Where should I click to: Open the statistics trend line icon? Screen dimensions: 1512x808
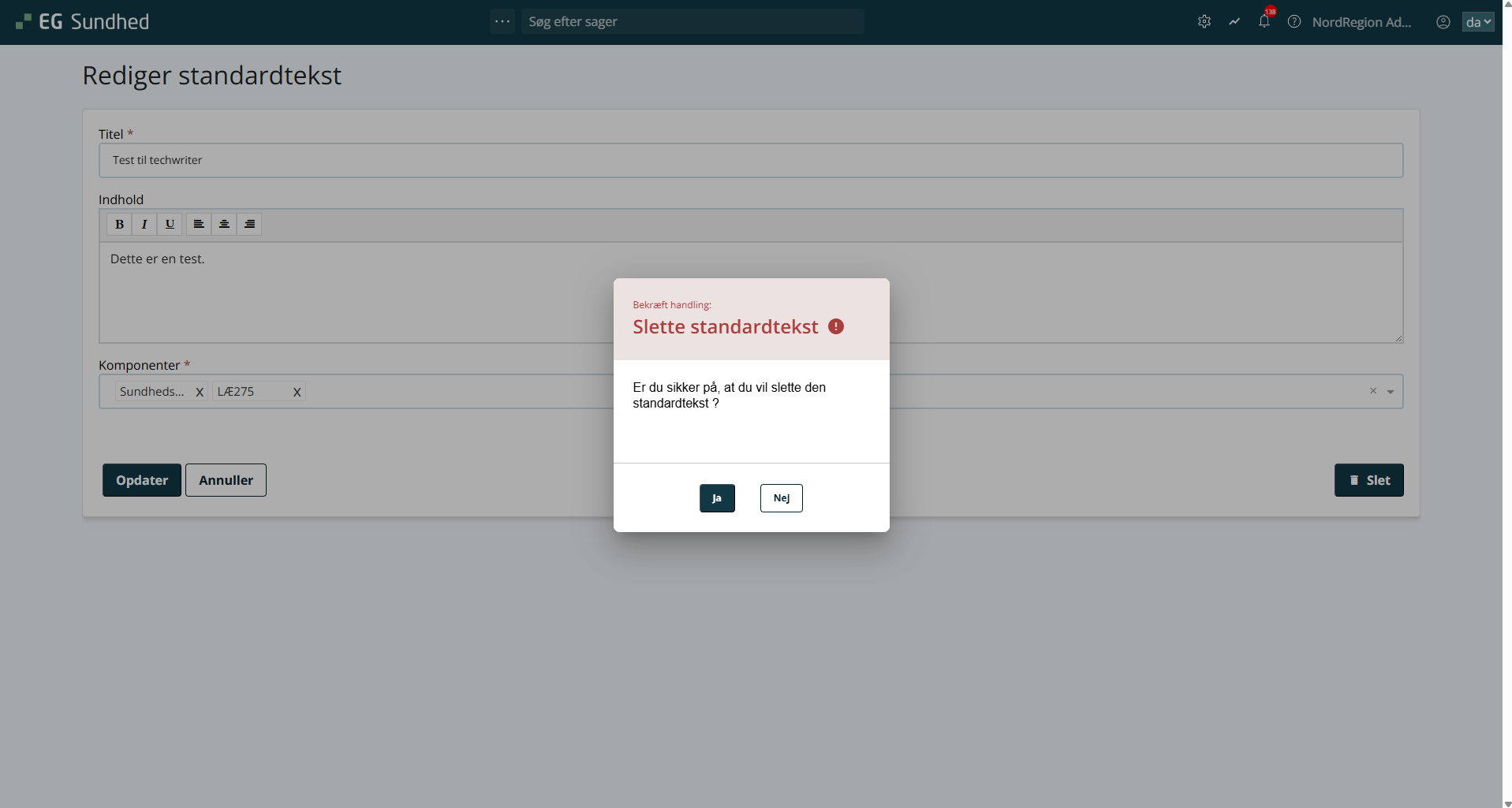pos(1234,22)
